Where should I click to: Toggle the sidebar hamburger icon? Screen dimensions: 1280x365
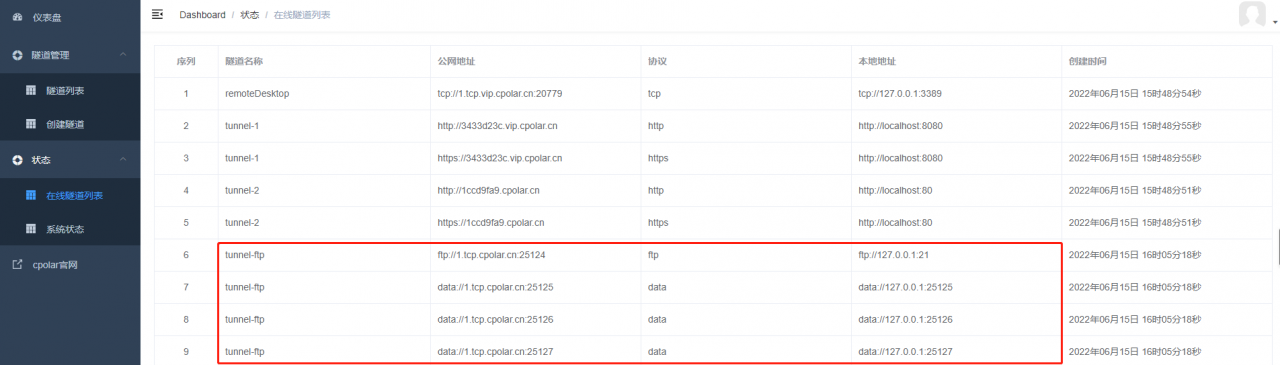point(157,14)
